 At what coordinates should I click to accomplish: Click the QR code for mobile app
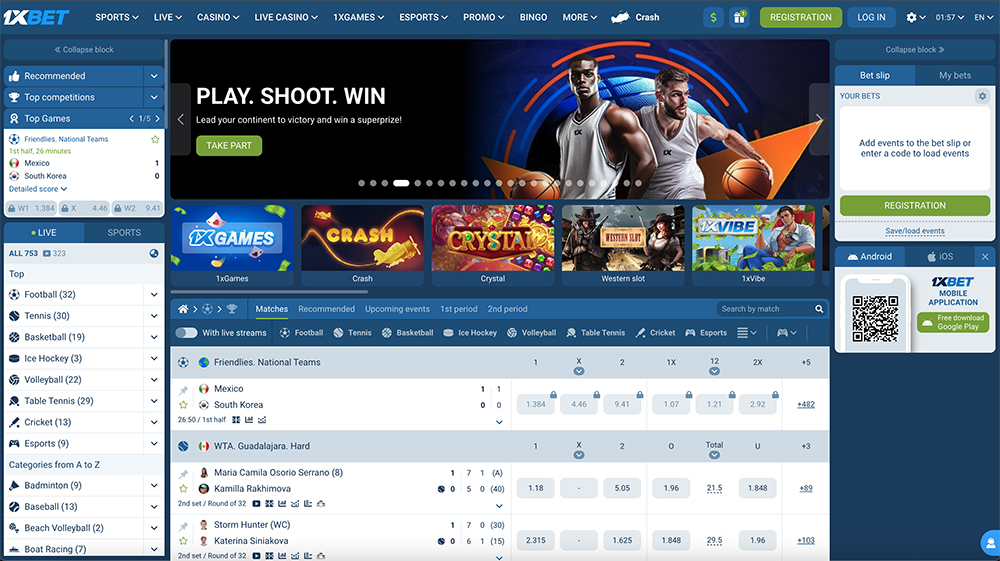point(875,318)
